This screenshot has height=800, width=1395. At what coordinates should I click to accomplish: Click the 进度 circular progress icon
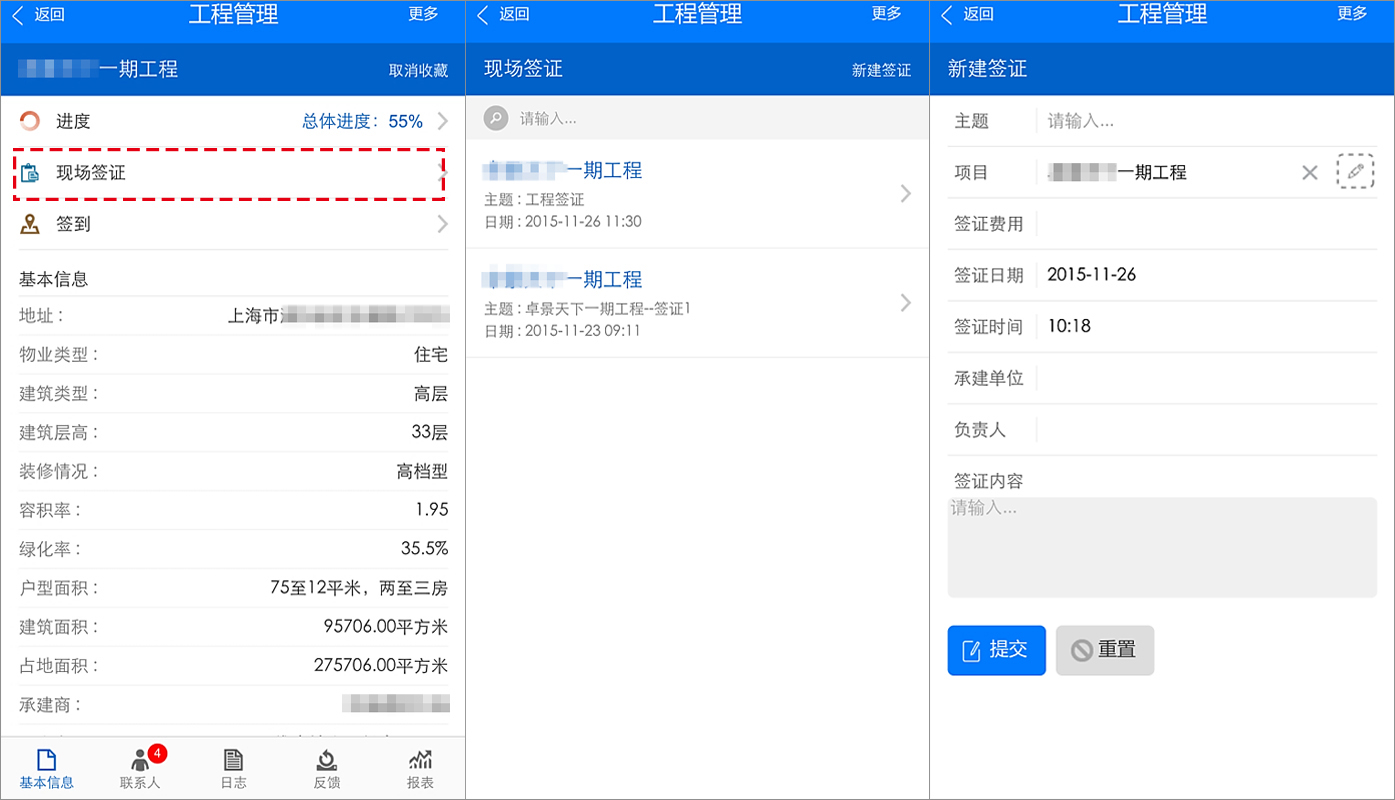click(30, 121)
